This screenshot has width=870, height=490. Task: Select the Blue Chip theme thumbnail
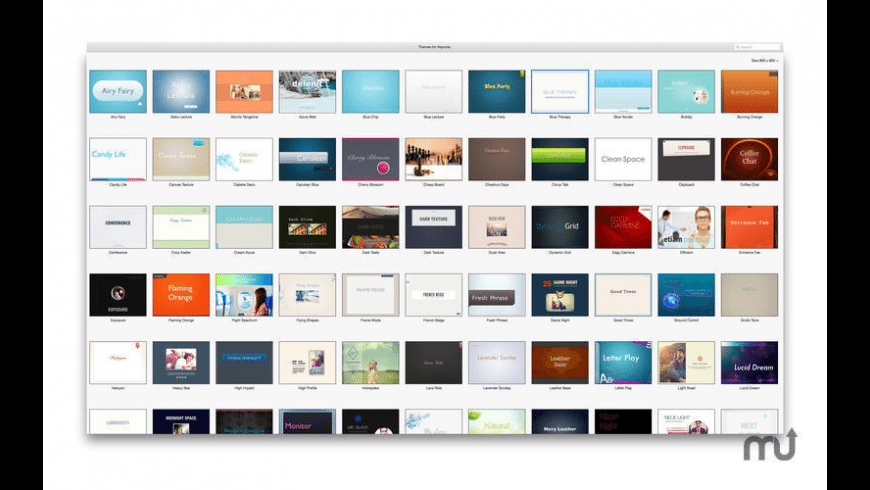pyautogui.click(x=371, y=92)
